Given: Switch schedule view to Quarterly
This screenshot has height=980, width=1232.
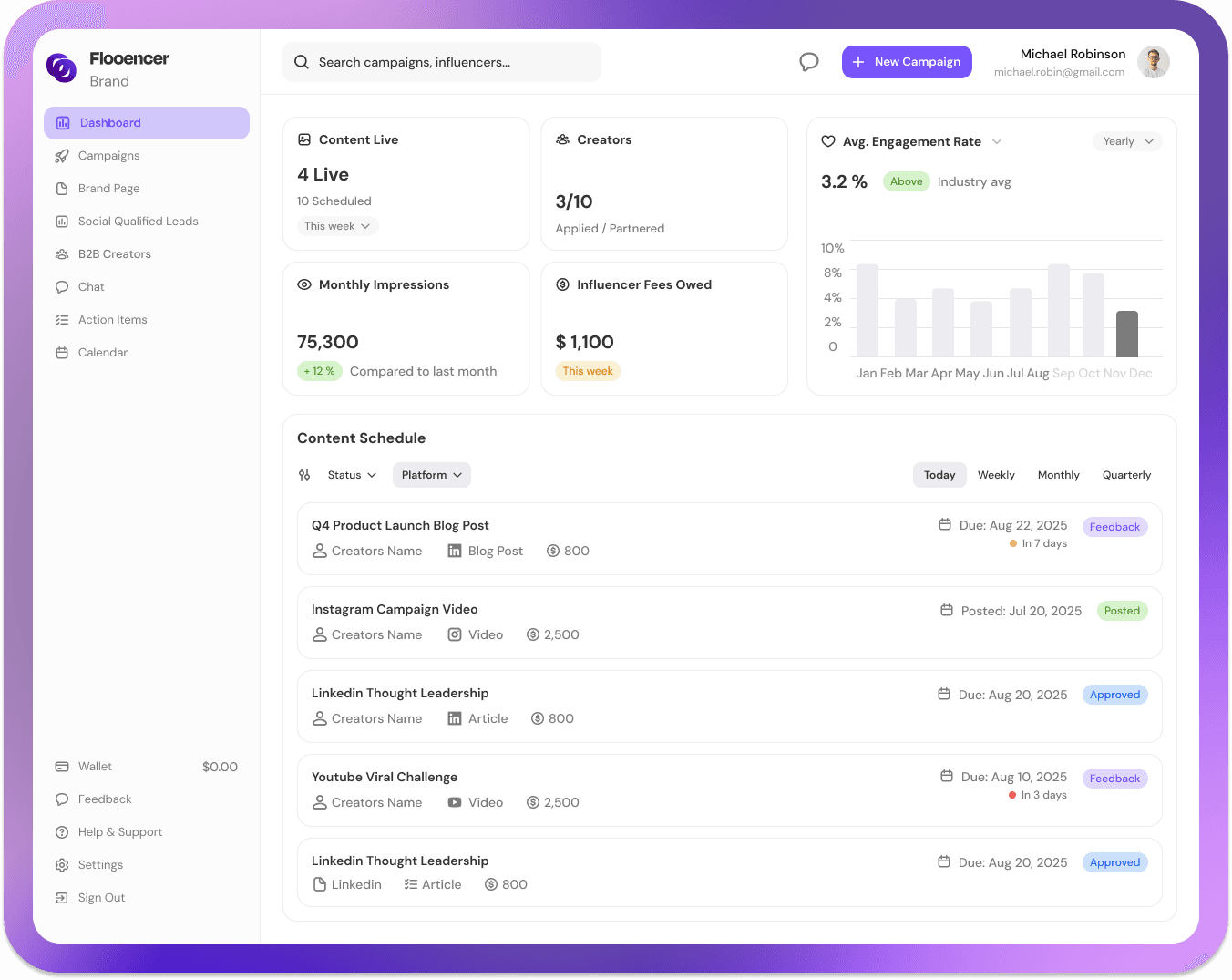Looking at the screenshot, I should [x=1126, y=475].
